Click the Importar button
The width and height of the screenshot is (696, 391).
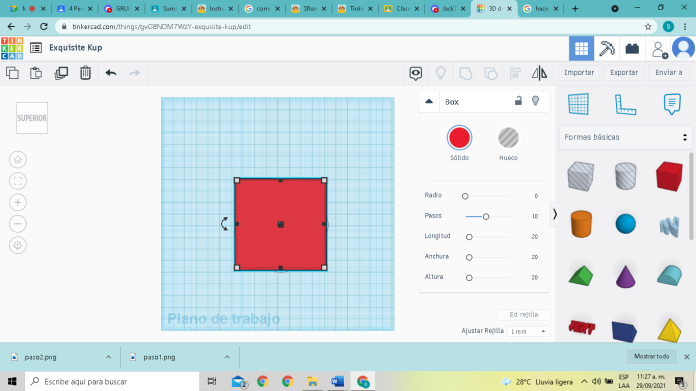[579, 72]
